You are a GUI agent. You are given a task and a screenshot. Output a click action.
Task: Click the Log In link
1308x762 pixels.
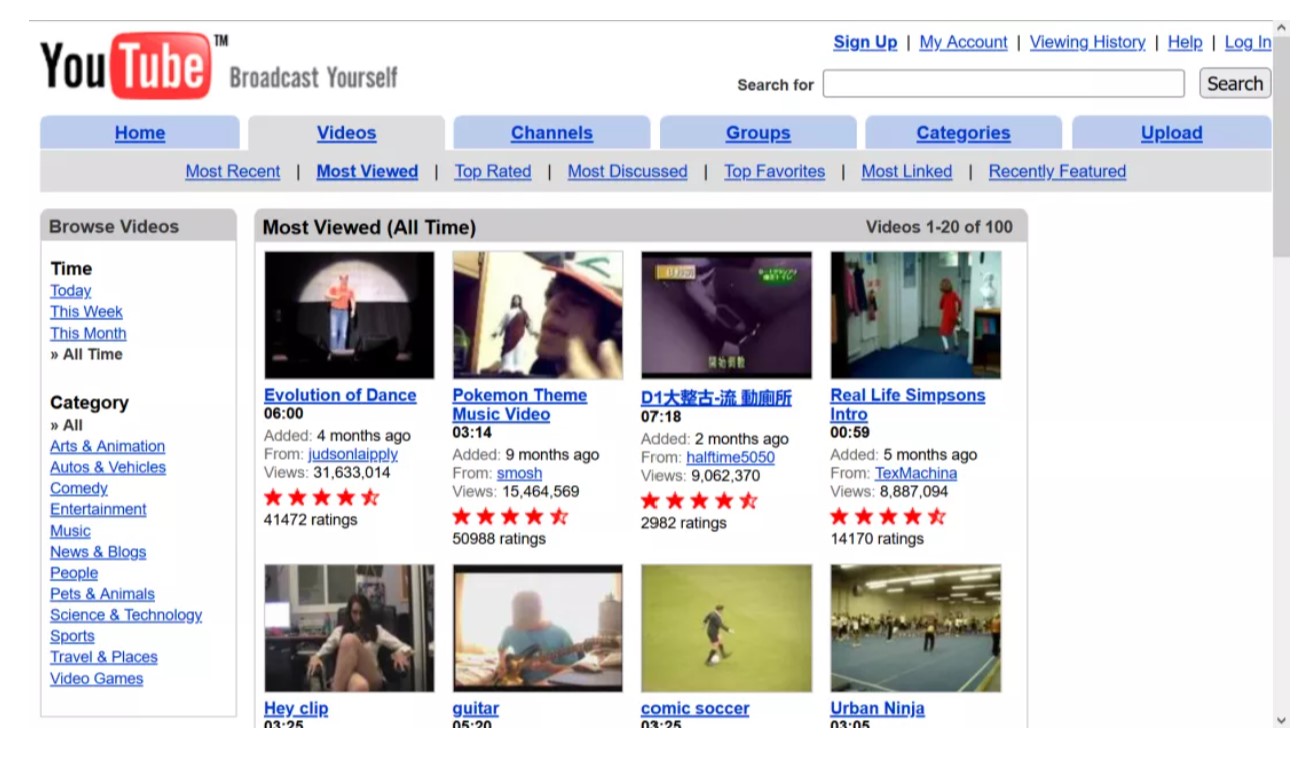coord(1248,42)
